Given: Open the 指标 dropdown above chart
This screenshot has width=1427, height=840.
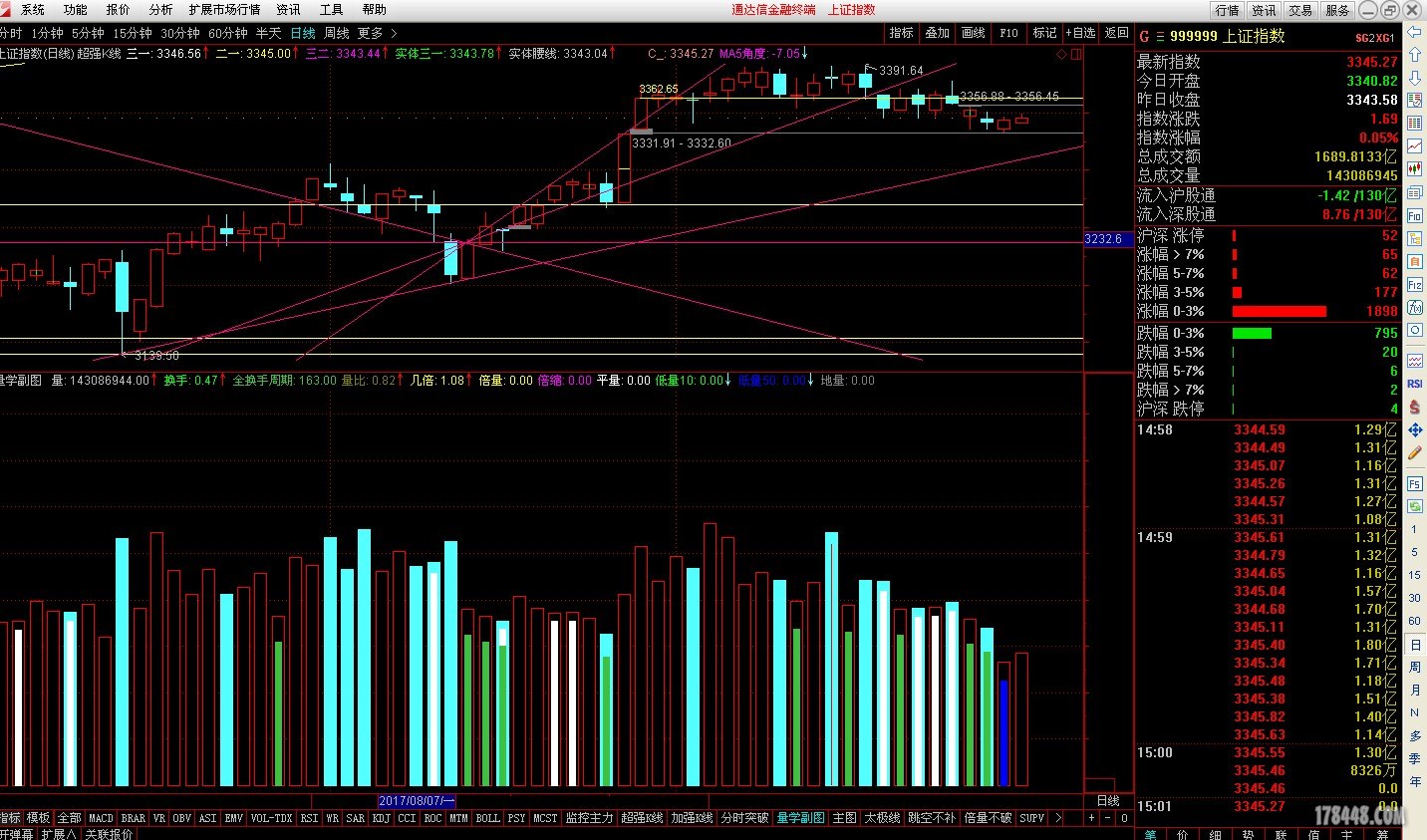Looking at the screenshot, I should pos(902,33).
